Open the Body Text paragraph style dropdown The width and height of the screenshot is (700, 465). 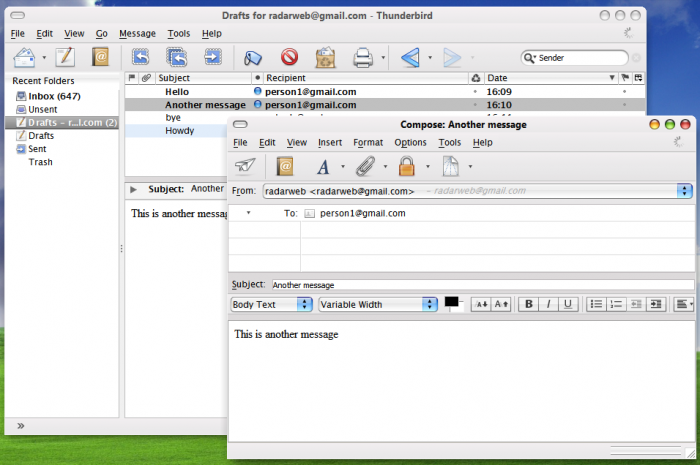pyautogui.click(x=271, y=304)
